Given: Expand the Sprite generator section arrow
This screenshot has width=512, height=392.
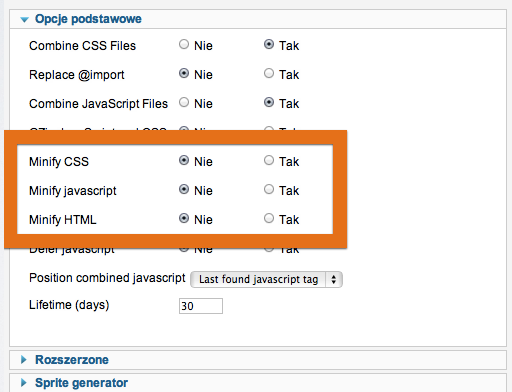Looking at the screenshot, I should [24, 383].
